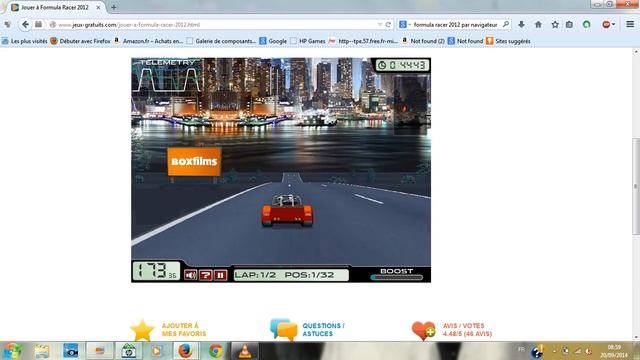Click the race timer display
The image size is (640, 360).
(x=402, y=65)
